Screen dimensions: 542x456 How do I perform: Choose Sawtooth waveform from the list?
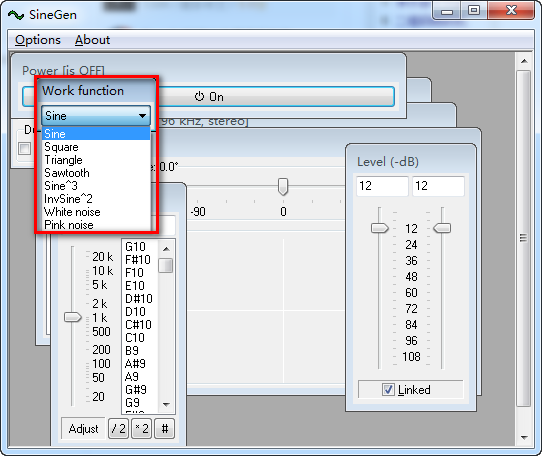96,173
